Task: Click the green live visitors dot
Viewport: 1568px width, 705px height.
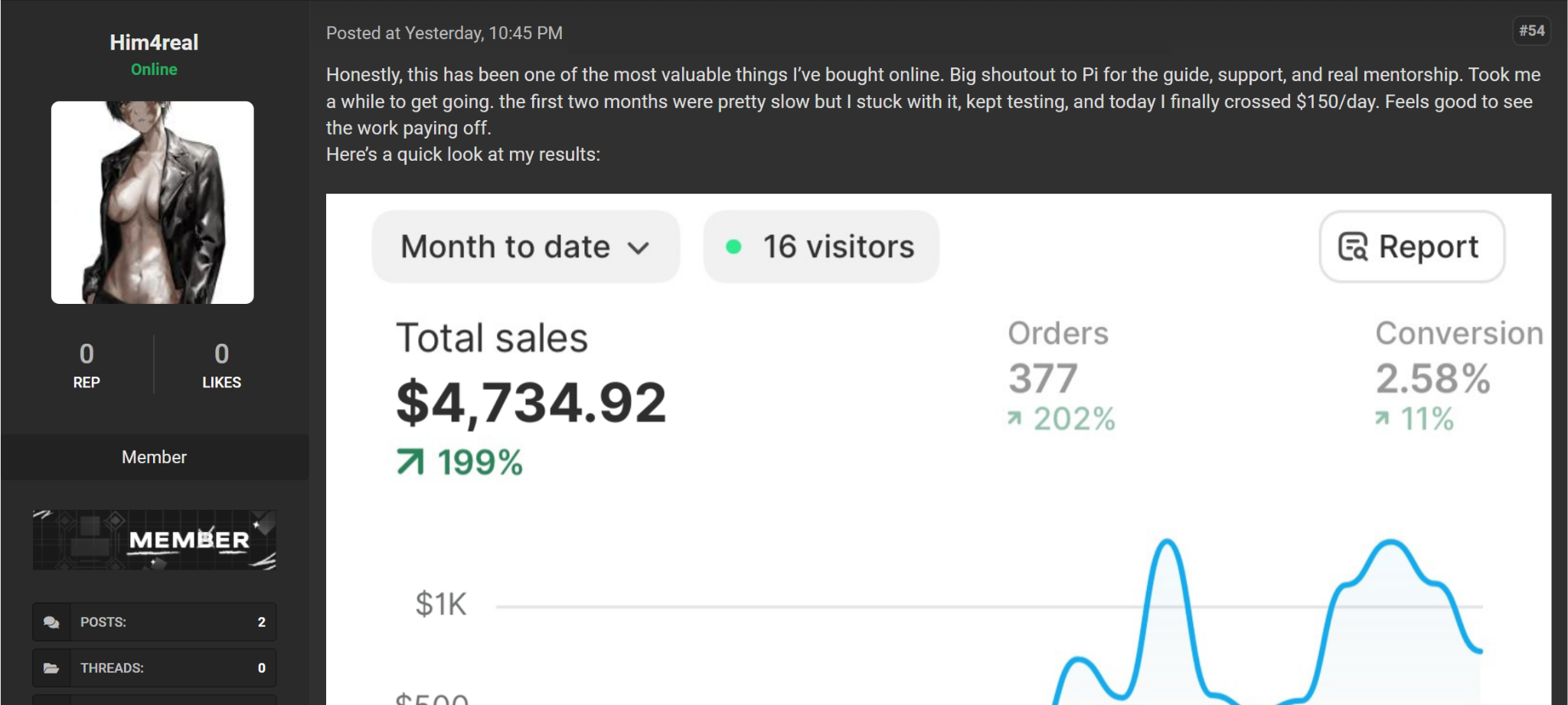Action: coord(733,246)
